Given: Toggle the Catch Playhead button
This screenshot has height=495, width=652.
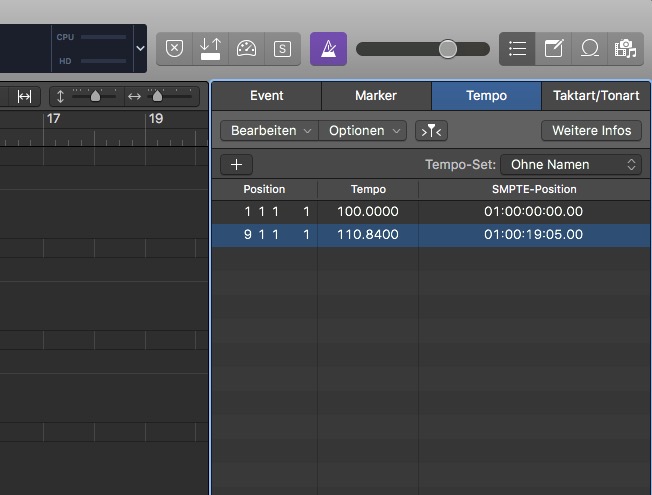Looking at the screenshot, I should pyautogui.click(x=431, y=131).
